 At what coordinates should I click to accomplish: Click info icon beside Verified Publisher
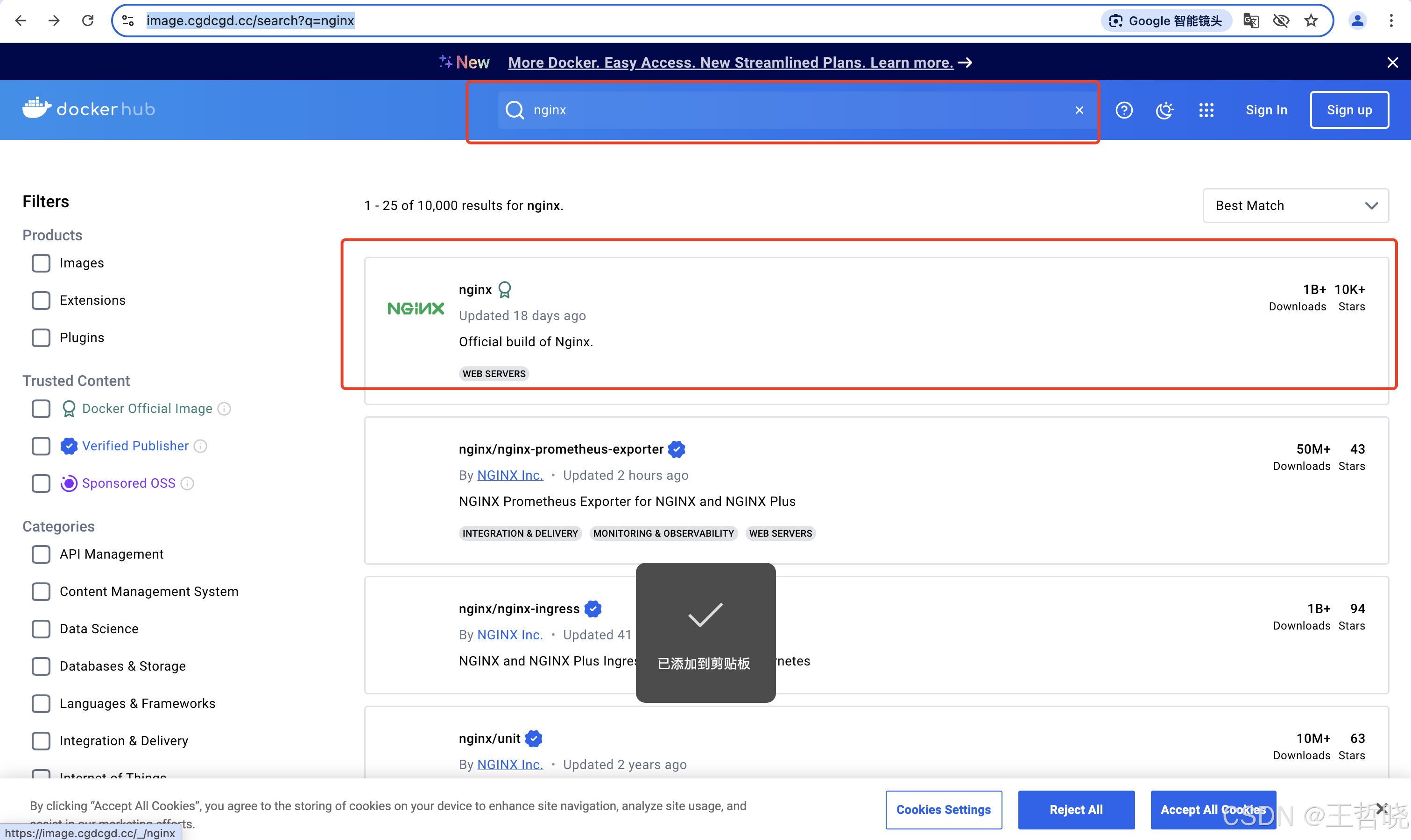coord(200,446)
